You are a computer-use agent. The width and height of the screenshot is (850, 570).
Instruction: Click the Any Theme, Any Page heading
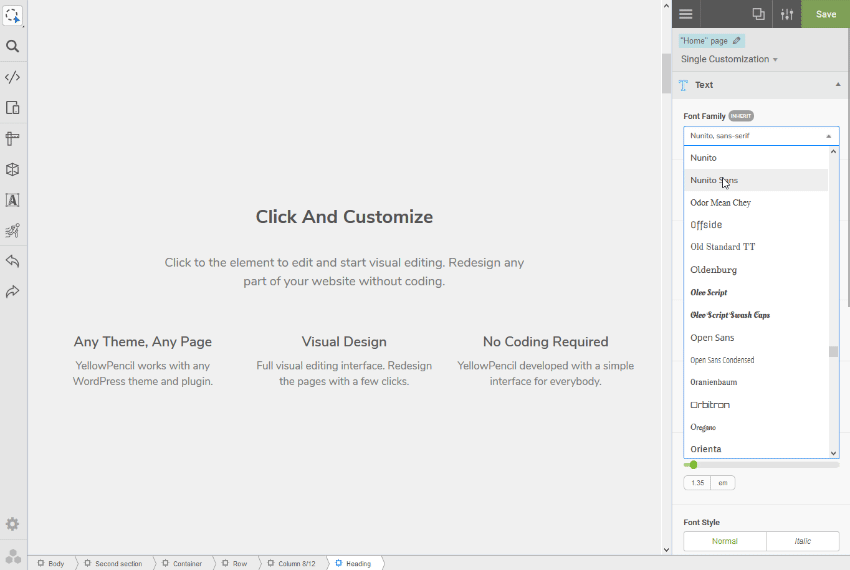pos(143,342)
